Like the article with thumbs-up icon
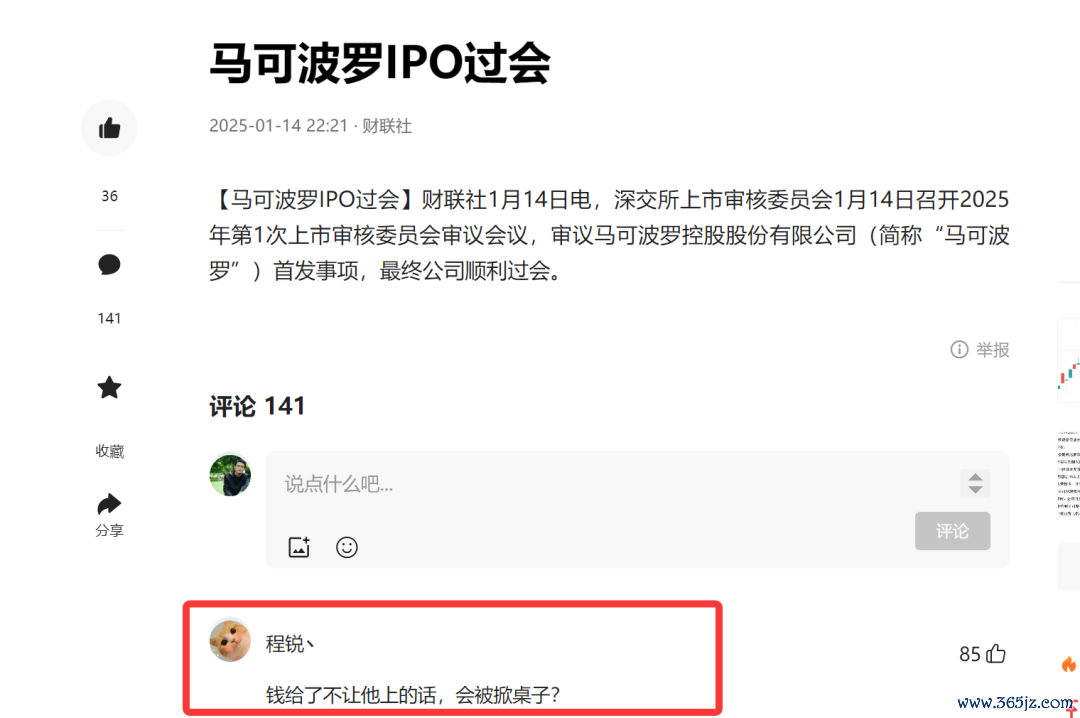The height and width of the screenshot is (718, 1080). 110,127
